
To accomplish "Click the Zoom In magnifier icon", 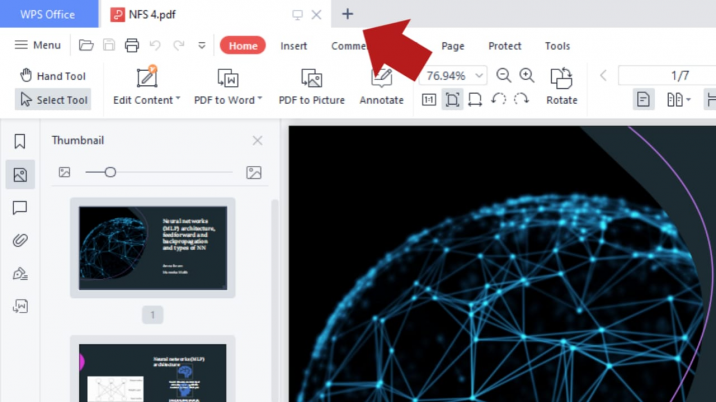I will tap(527, 75).
